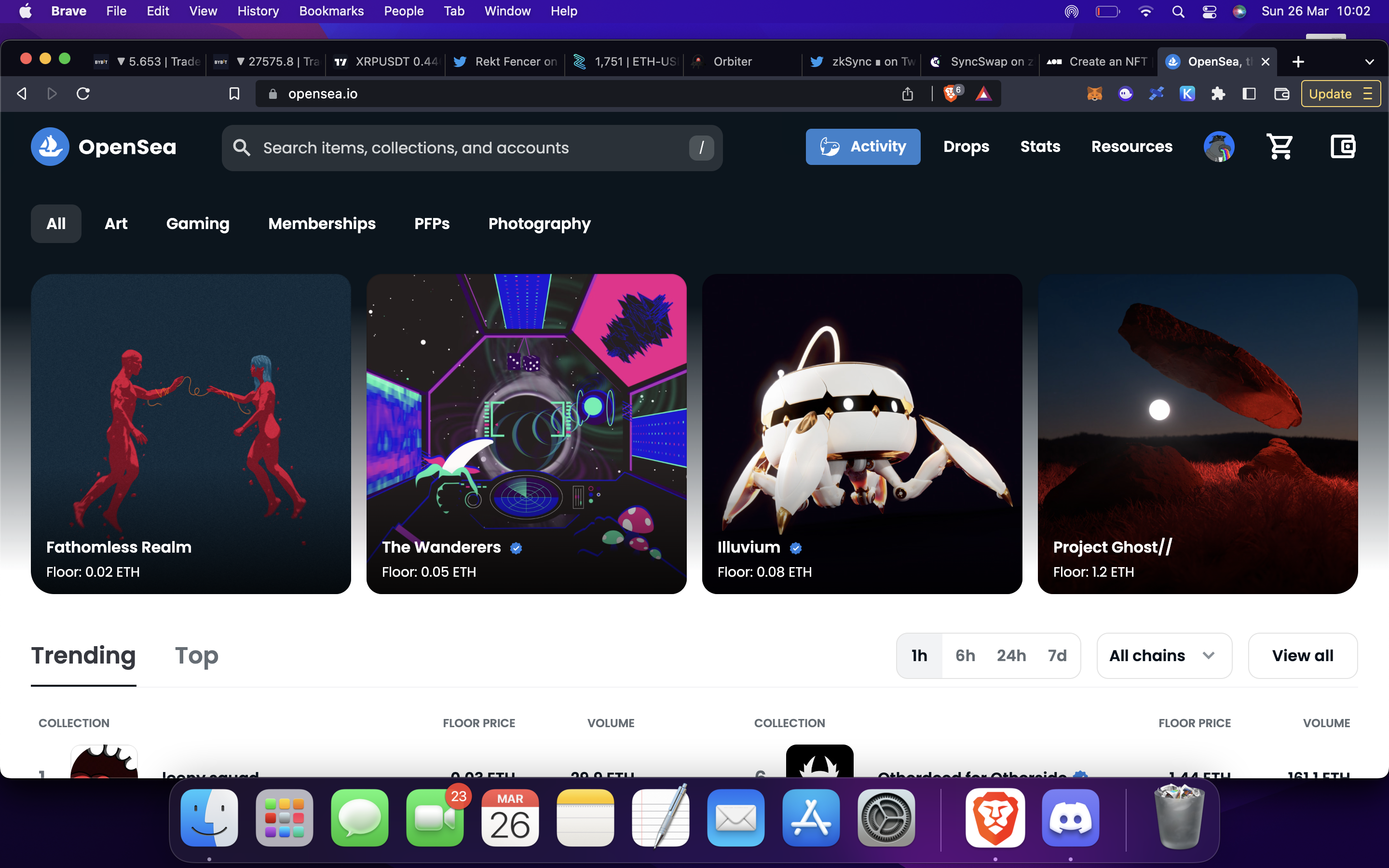Open the Brave app menu
Screen dimensions: 1389x868
pyautogui.click(x=69, y=12)
